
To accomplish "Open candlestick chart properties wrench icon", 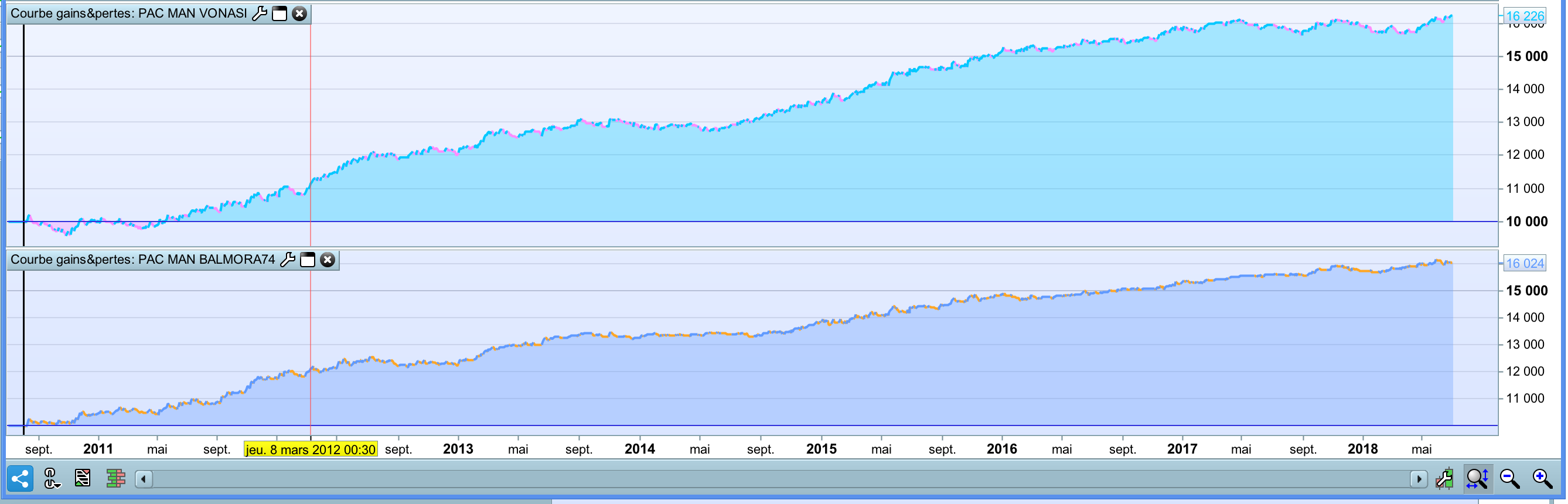I will click(x=1444, y=479).
